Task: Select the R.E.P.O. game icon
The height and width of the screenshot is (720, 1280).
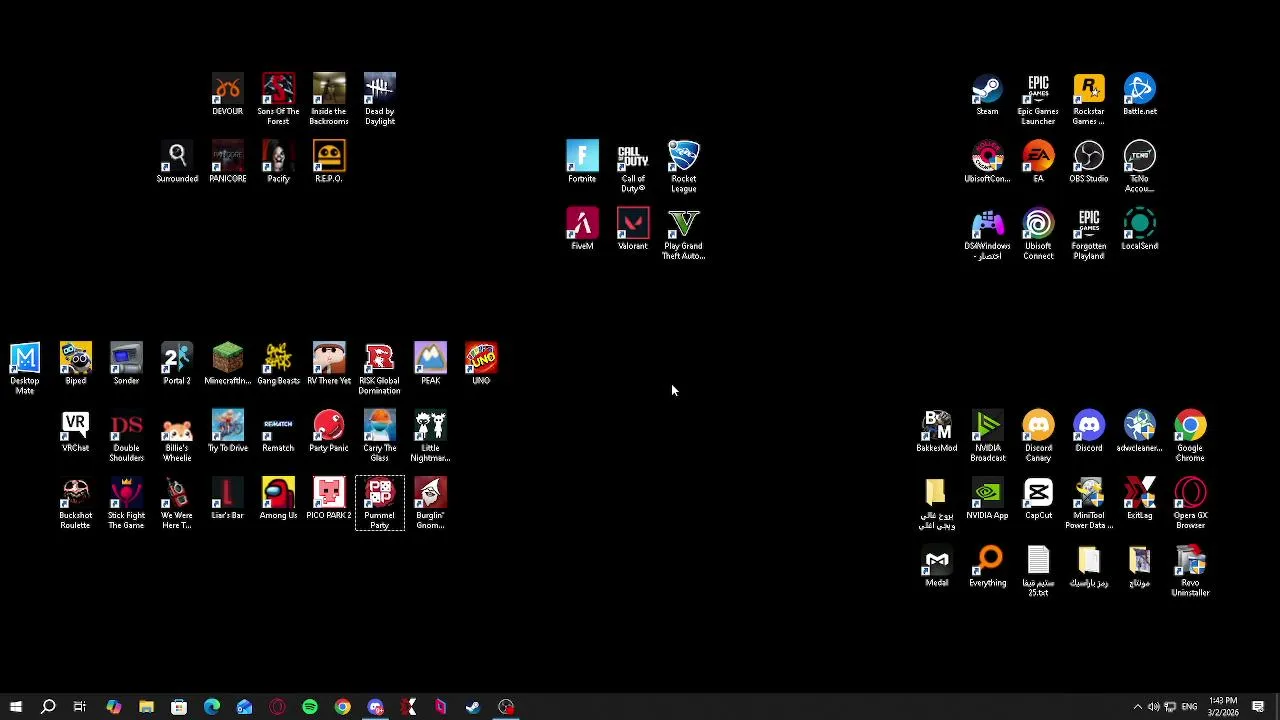Action: [x=329, y=162]
